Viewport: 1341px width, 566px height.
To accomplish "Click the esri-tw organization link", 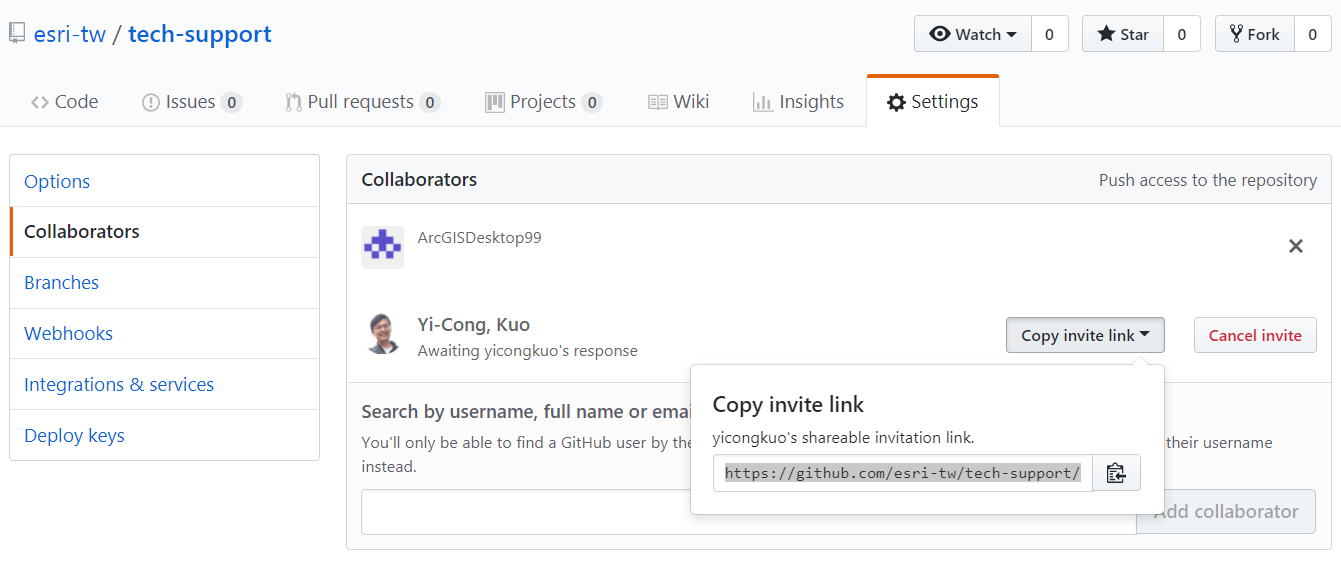I will [x=70, y=34].
